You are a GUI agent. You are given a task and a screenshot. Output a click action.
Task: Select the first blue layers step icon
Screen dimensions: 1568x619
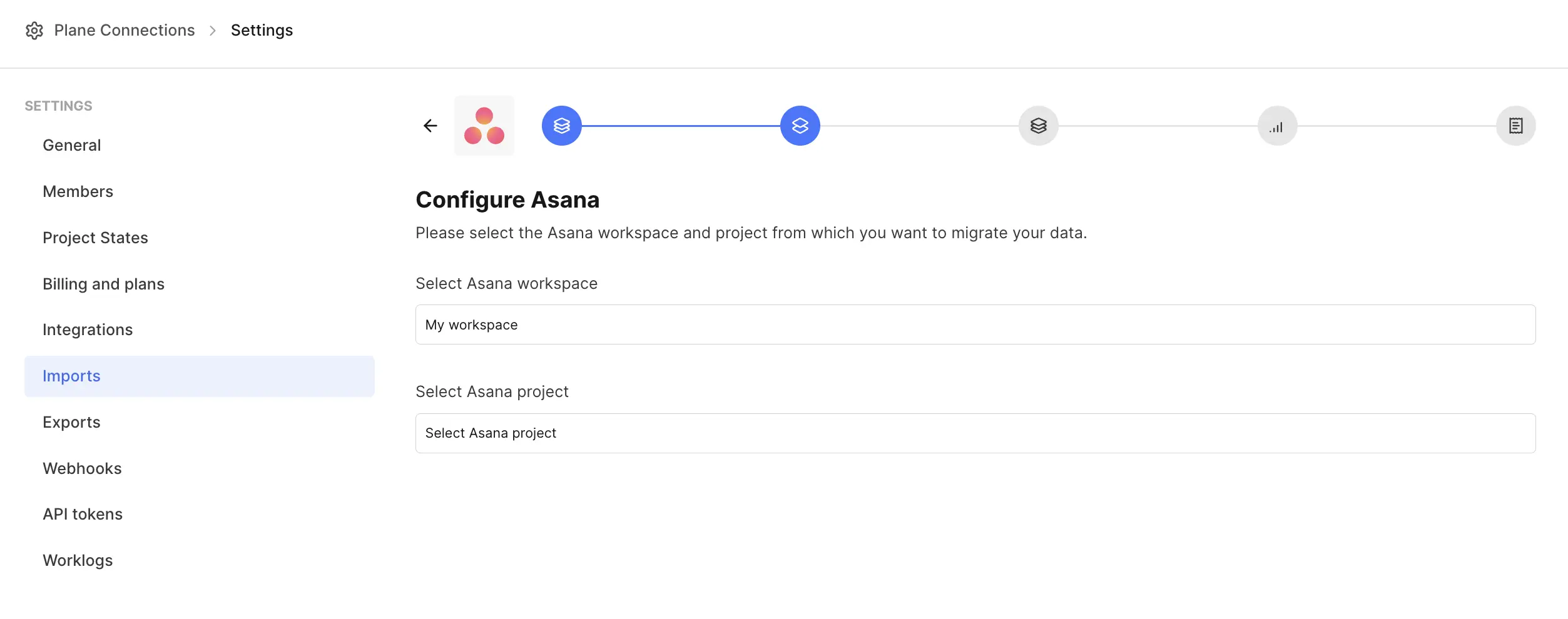[562, 126]
